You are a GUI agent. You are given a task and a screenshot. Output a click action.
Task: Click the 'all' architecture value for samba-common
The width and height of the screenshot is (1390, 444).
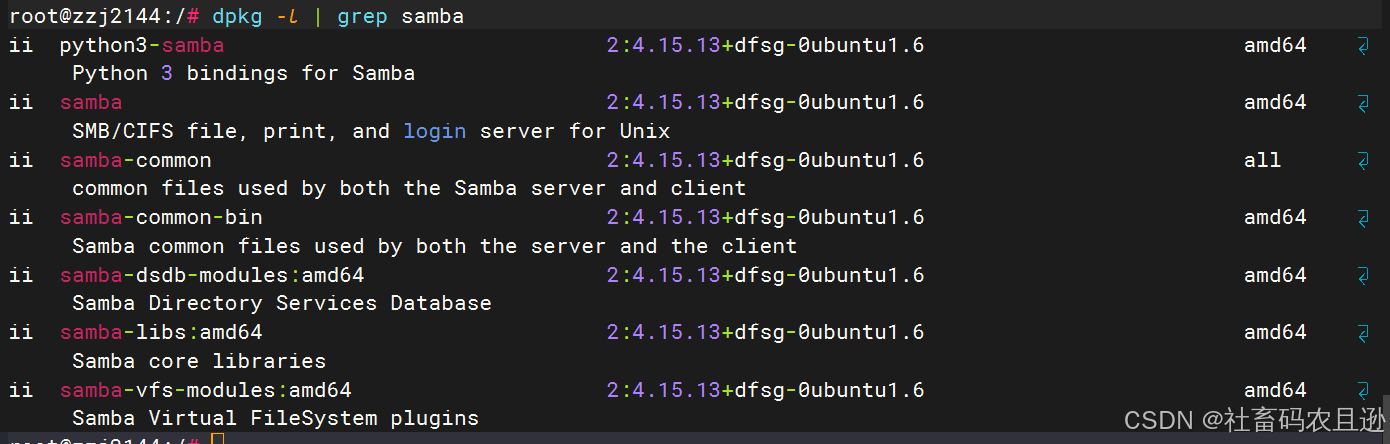coord(1262,161)
